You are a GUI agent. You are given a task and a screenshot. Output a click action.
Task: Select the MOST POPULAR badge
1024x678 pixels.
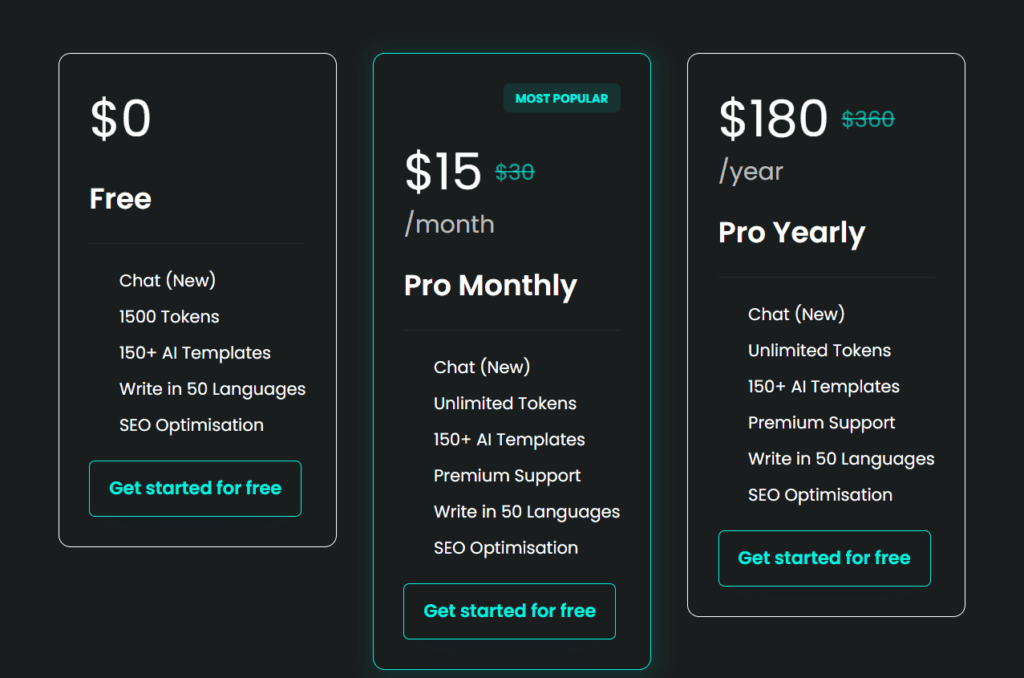[561, 98]
